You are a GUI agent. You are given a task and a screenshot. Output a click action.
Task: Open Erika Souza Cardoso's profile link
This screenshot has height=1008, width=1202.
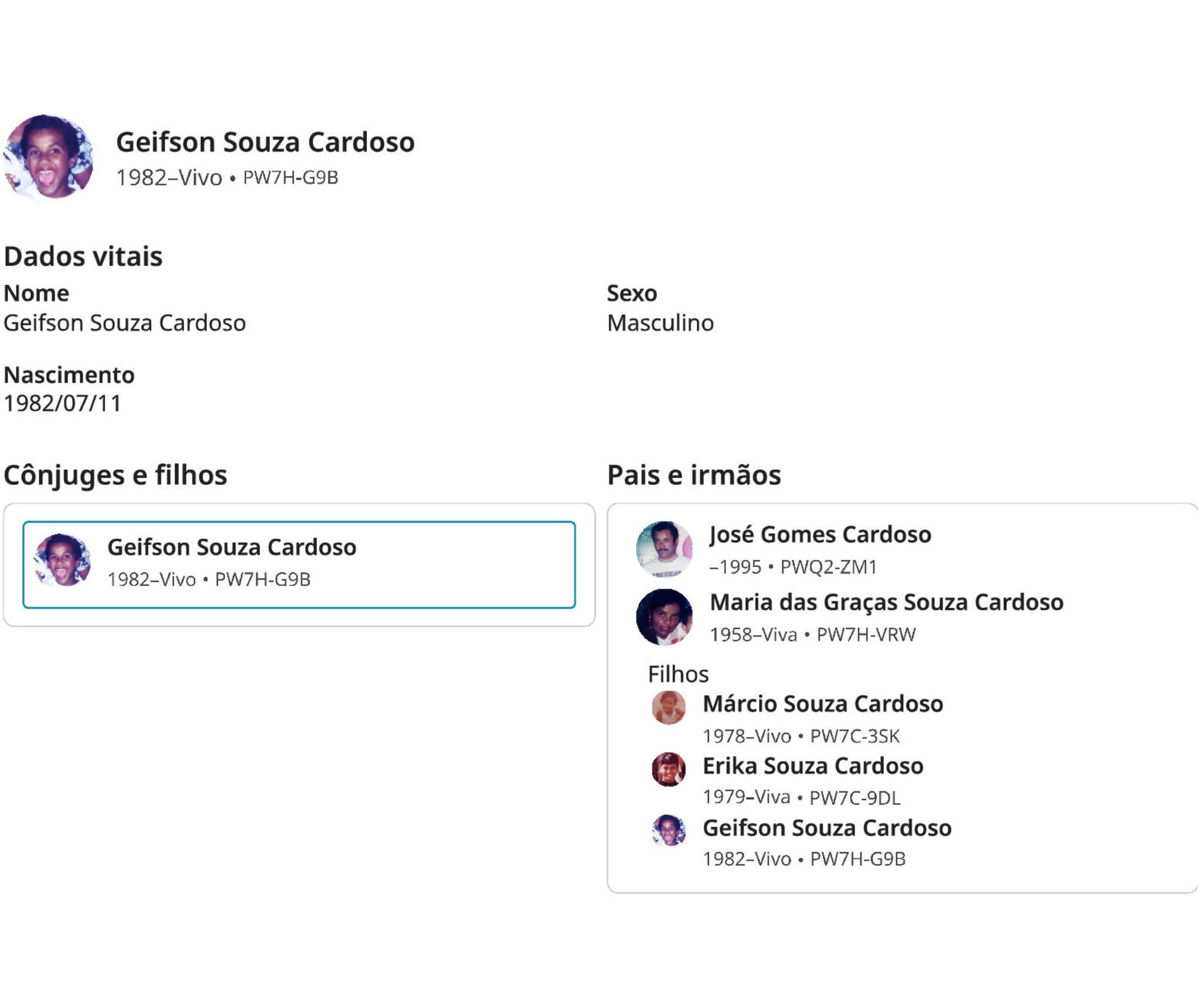pyautogui.click(x=813, y=766)
